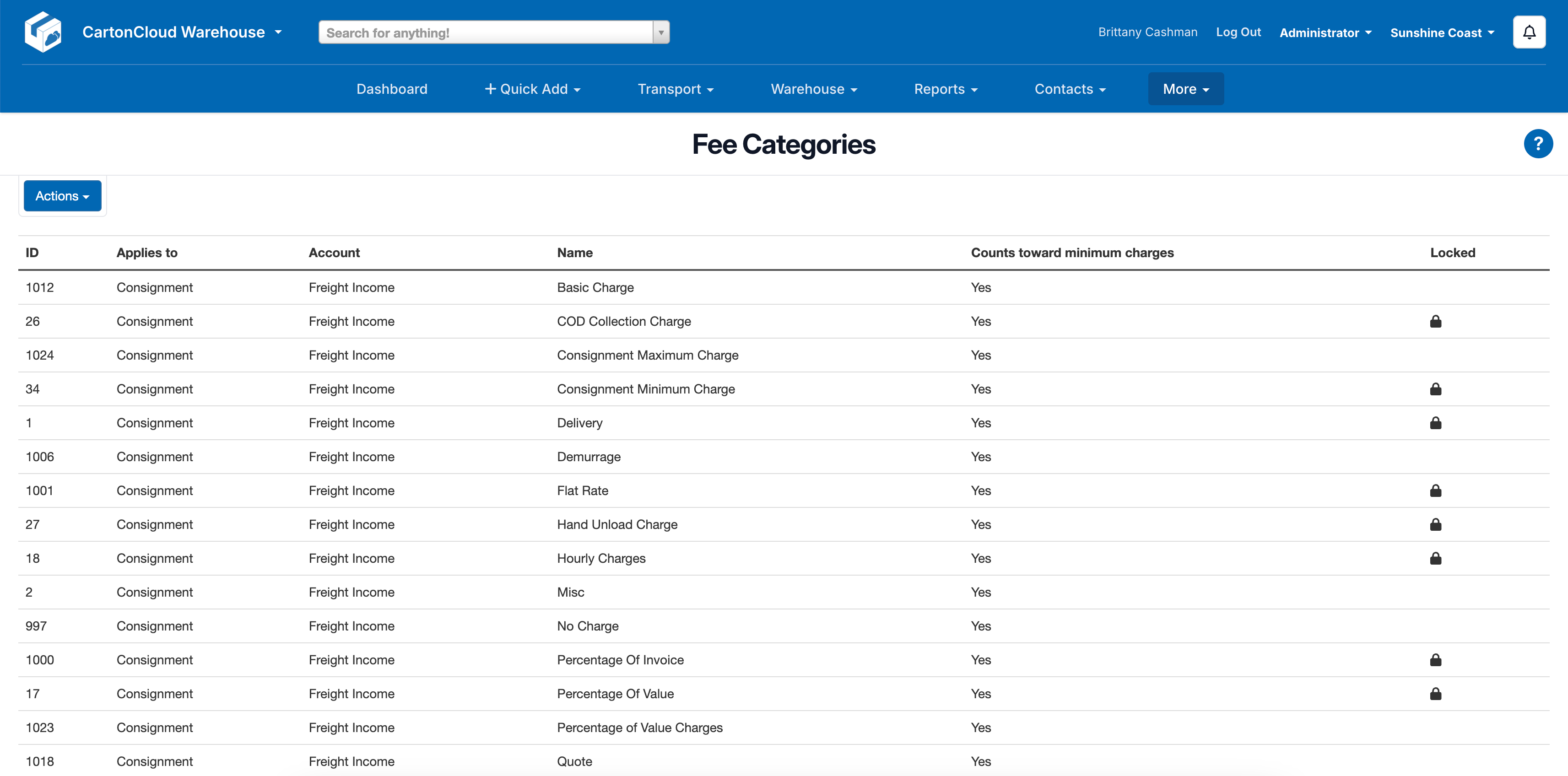The width and height of the screenshot is (1568, 776).
Task: Click the lock icon on Consignment Minimum Charge row
Action: click(1435, 389)
